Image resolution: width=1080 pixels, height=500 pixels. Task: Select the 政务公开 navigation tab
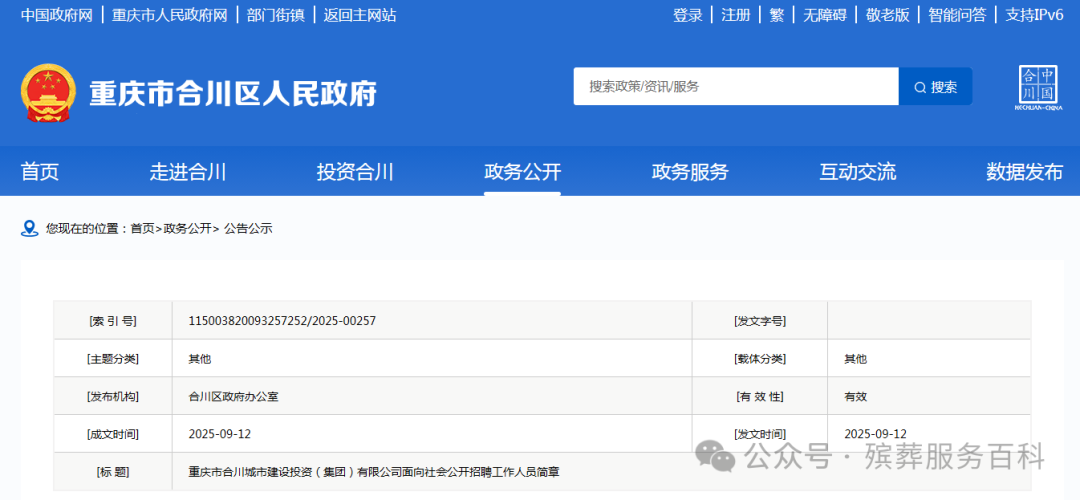tap(522, 172)
